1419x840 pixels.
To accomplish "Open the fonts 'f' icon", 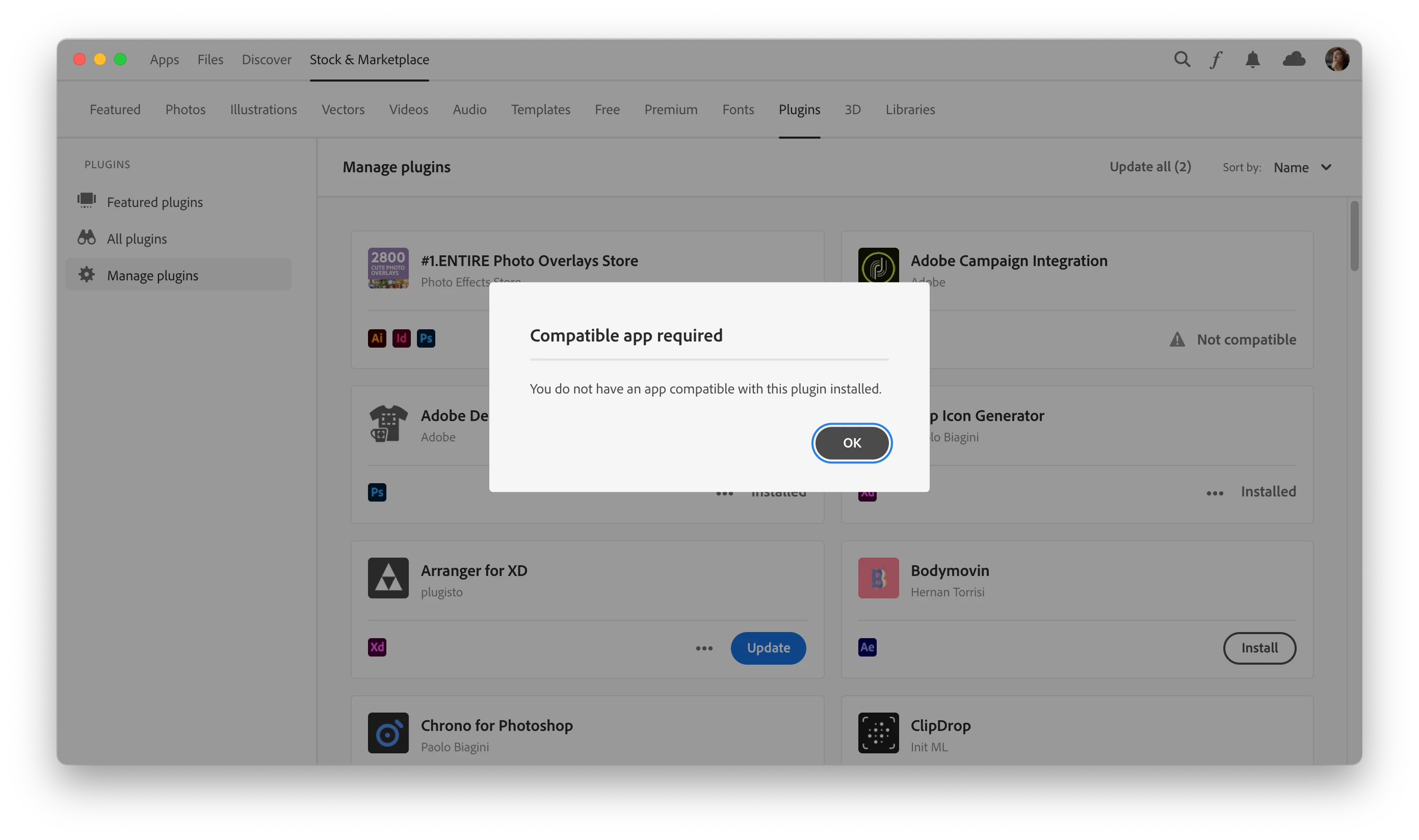I will click(x=1216, y=60).
